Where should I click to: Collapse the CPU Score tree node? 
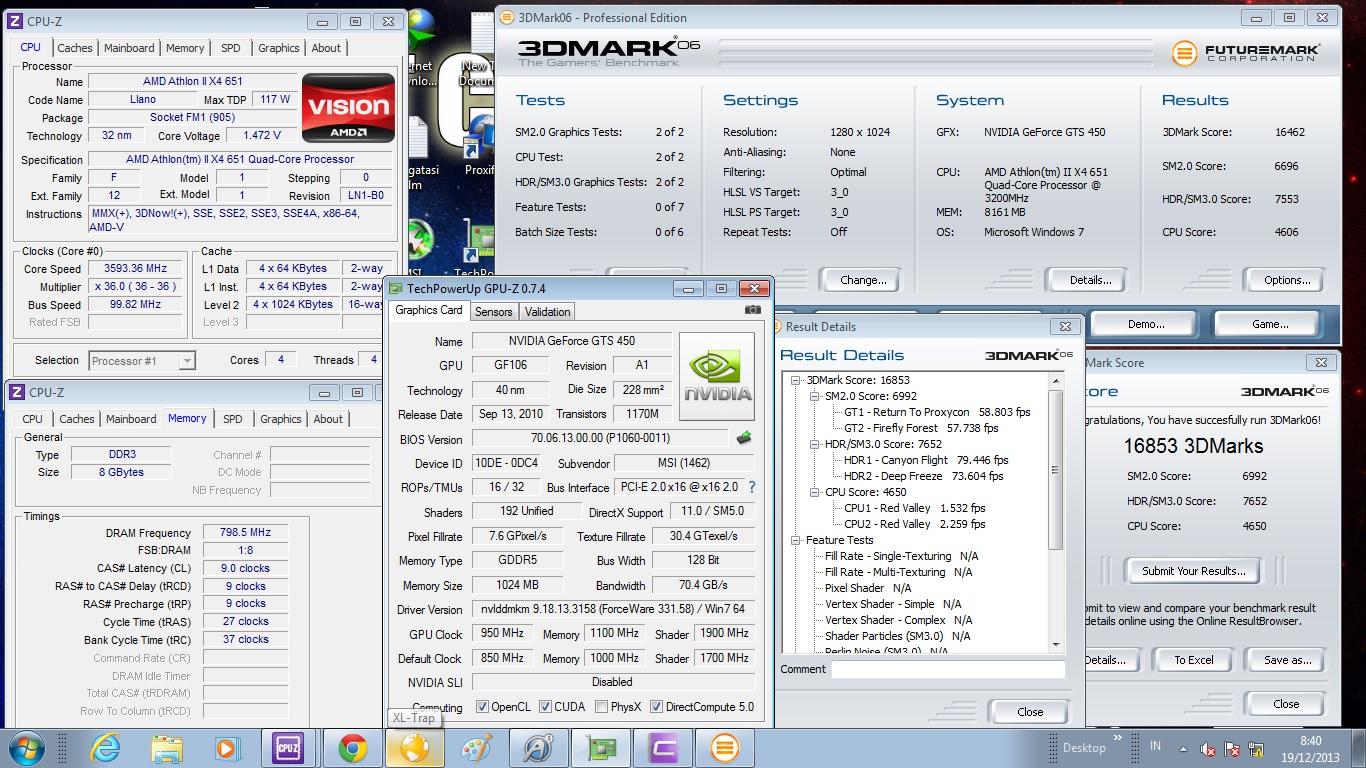point(816,492)
